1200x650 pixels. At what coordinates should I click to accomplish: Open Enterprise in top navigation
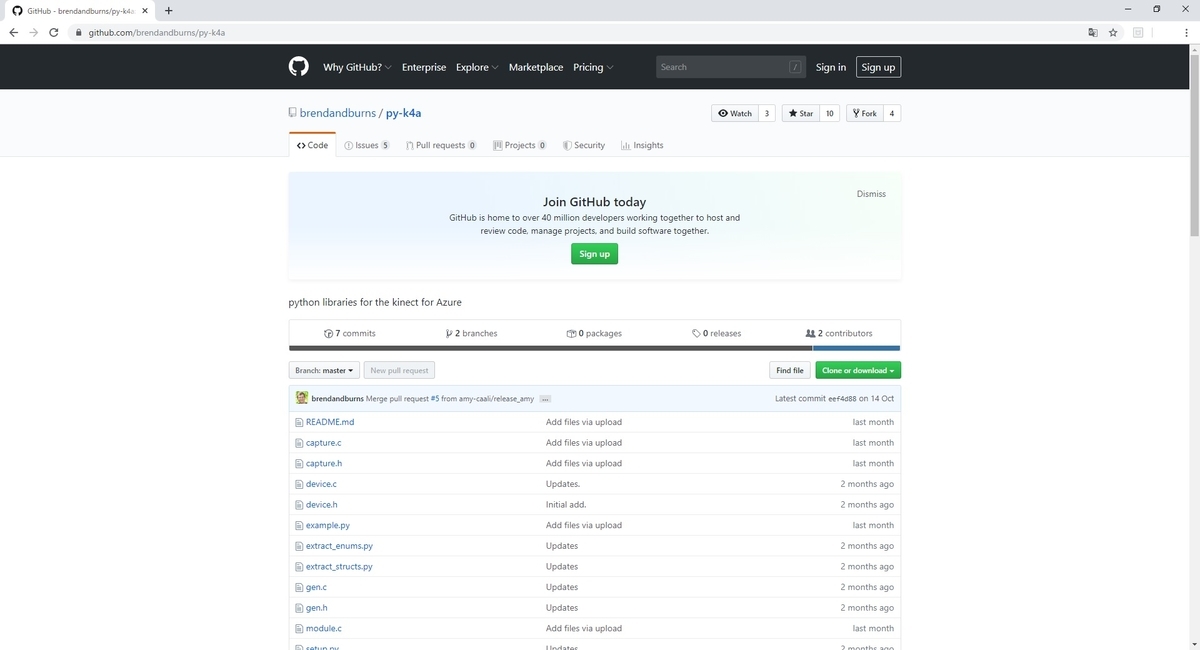[424, 67]
